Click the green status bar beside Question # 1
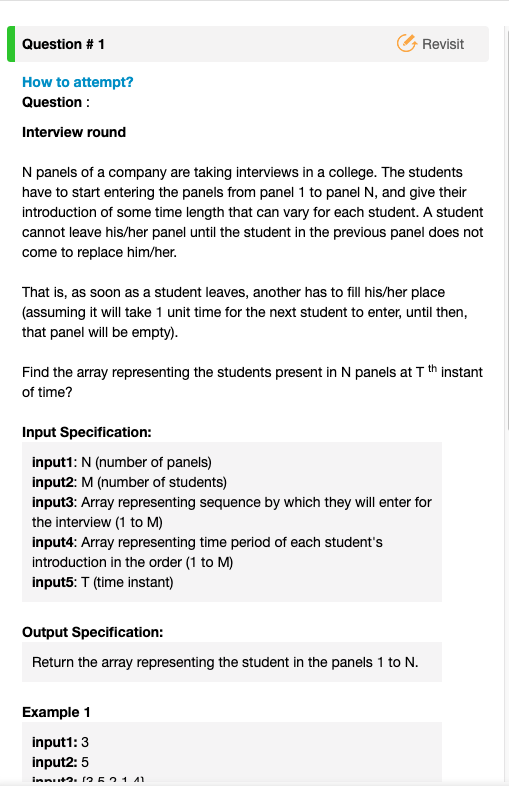 point(11,44)
